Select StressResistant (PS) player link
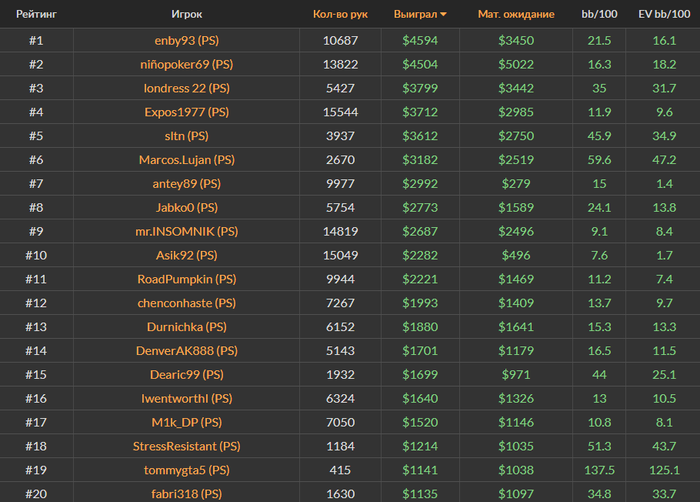This screenshot has width=700, height=502. tap(187, 446)
